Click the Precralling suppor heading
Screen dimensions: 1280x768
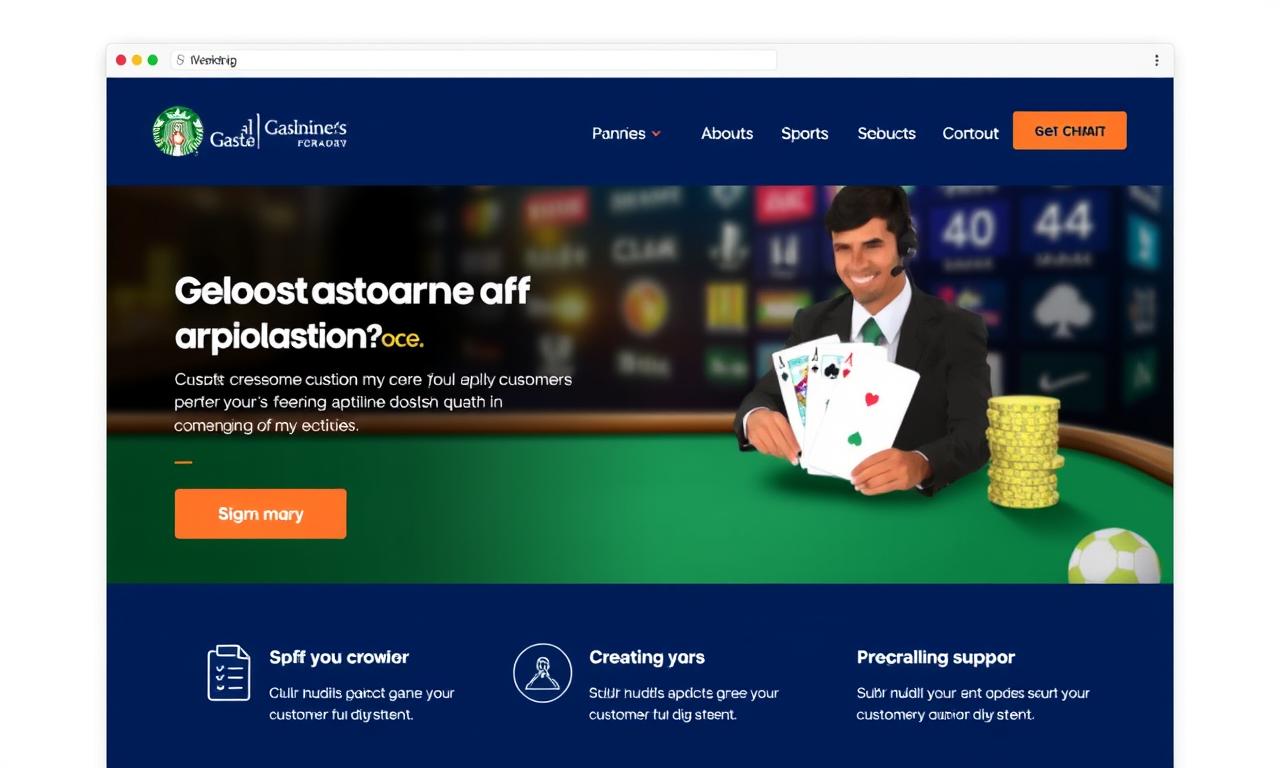point(936,657)
